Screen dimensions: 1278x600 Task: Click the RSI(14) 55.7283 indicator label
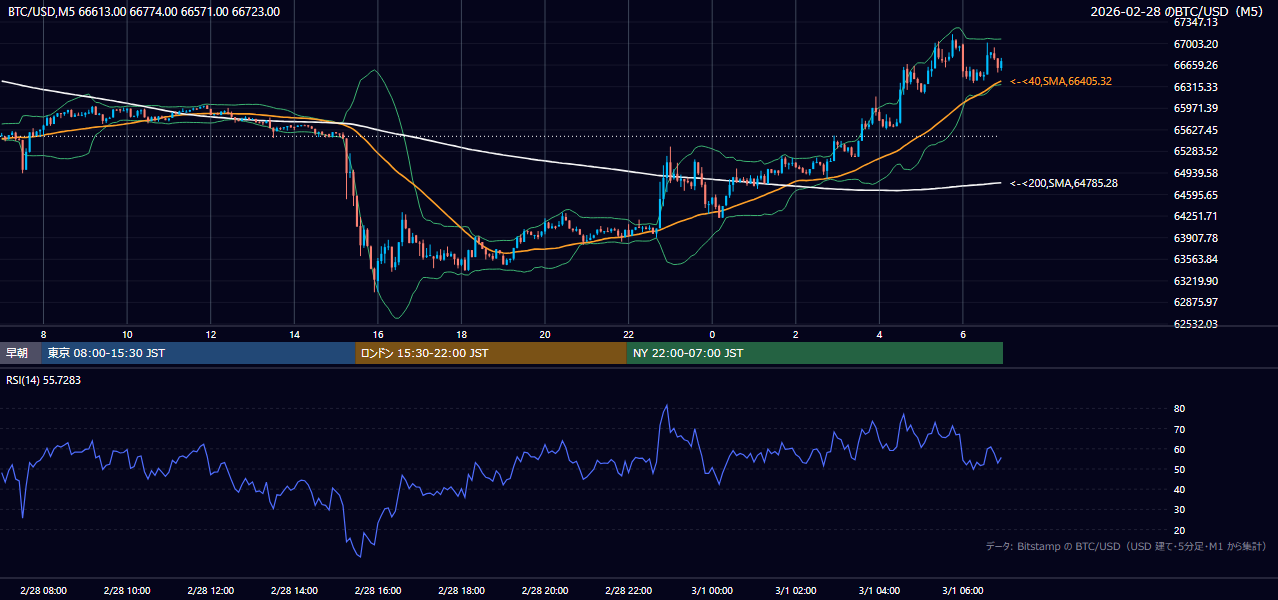click(x=44, y=380)
